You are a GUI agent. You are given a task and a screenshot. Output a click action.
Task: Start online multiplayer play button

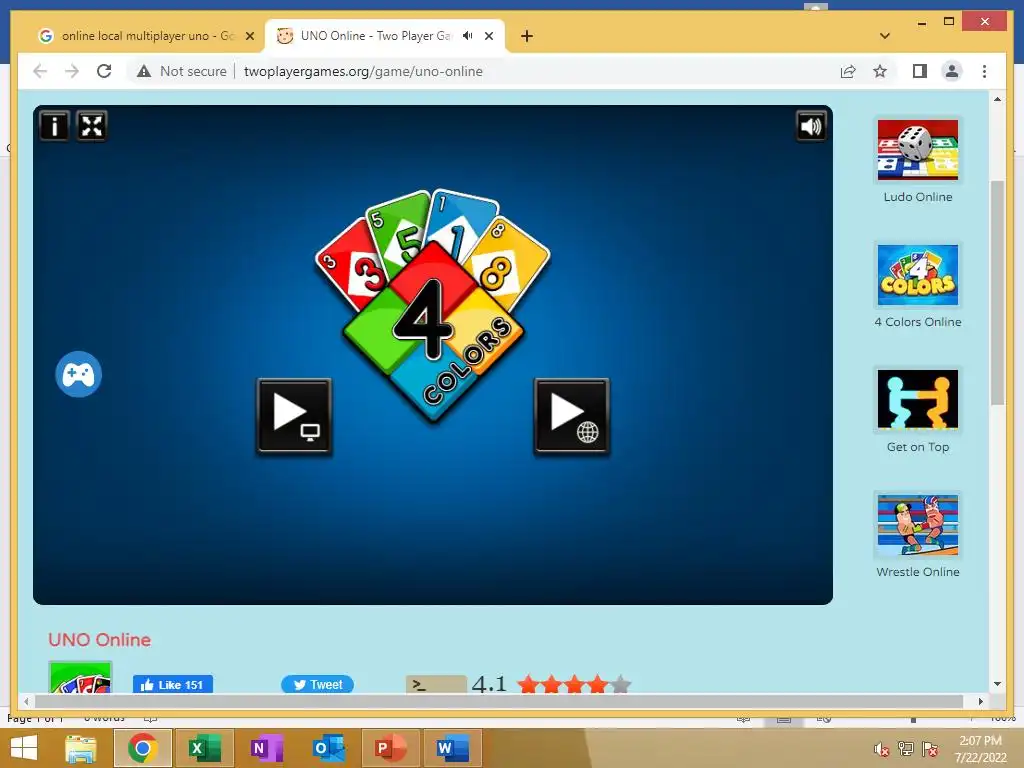[x=572, y=415]
